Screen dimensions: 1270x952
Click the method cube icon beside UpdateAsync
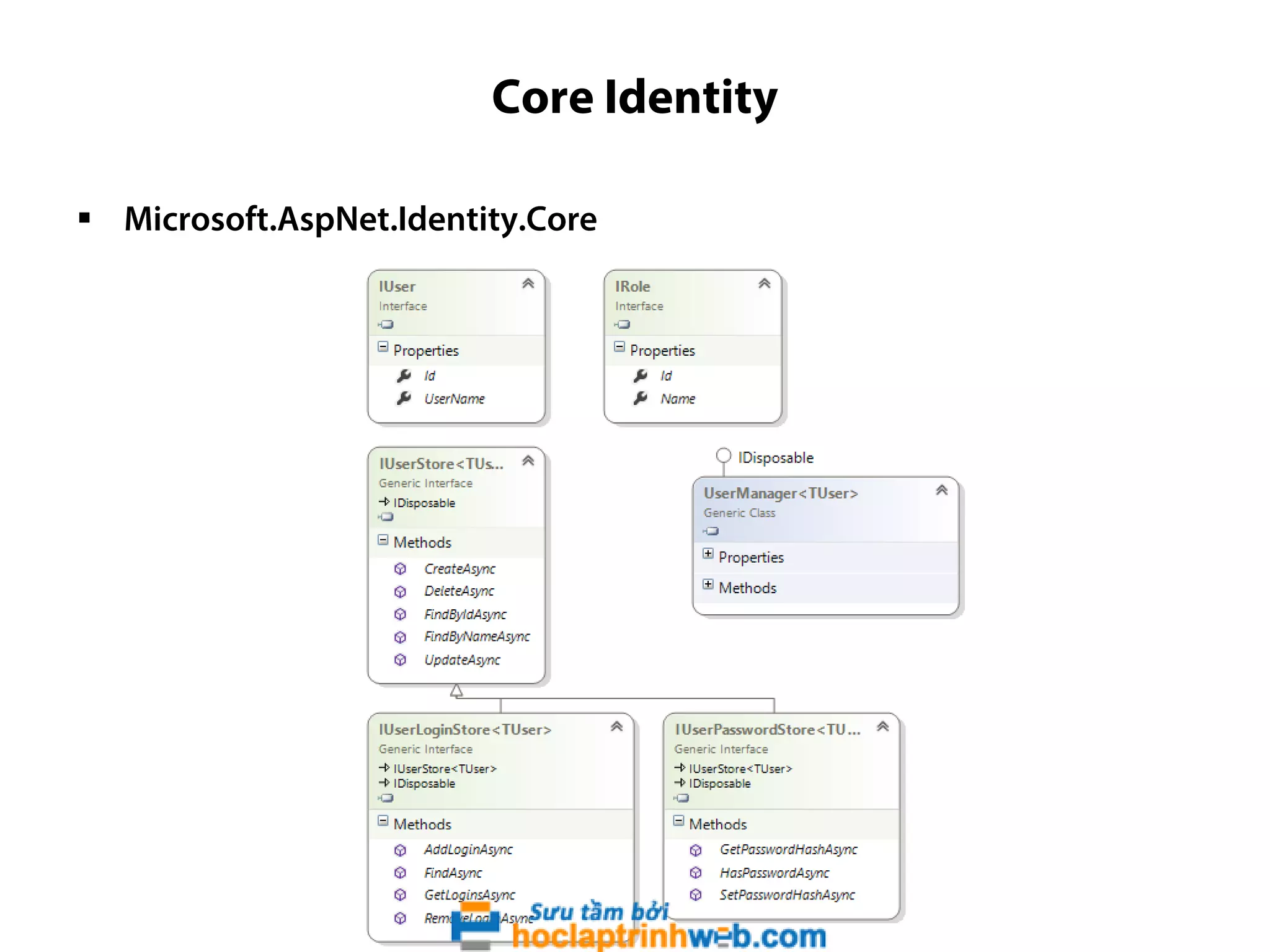[401, 660]
